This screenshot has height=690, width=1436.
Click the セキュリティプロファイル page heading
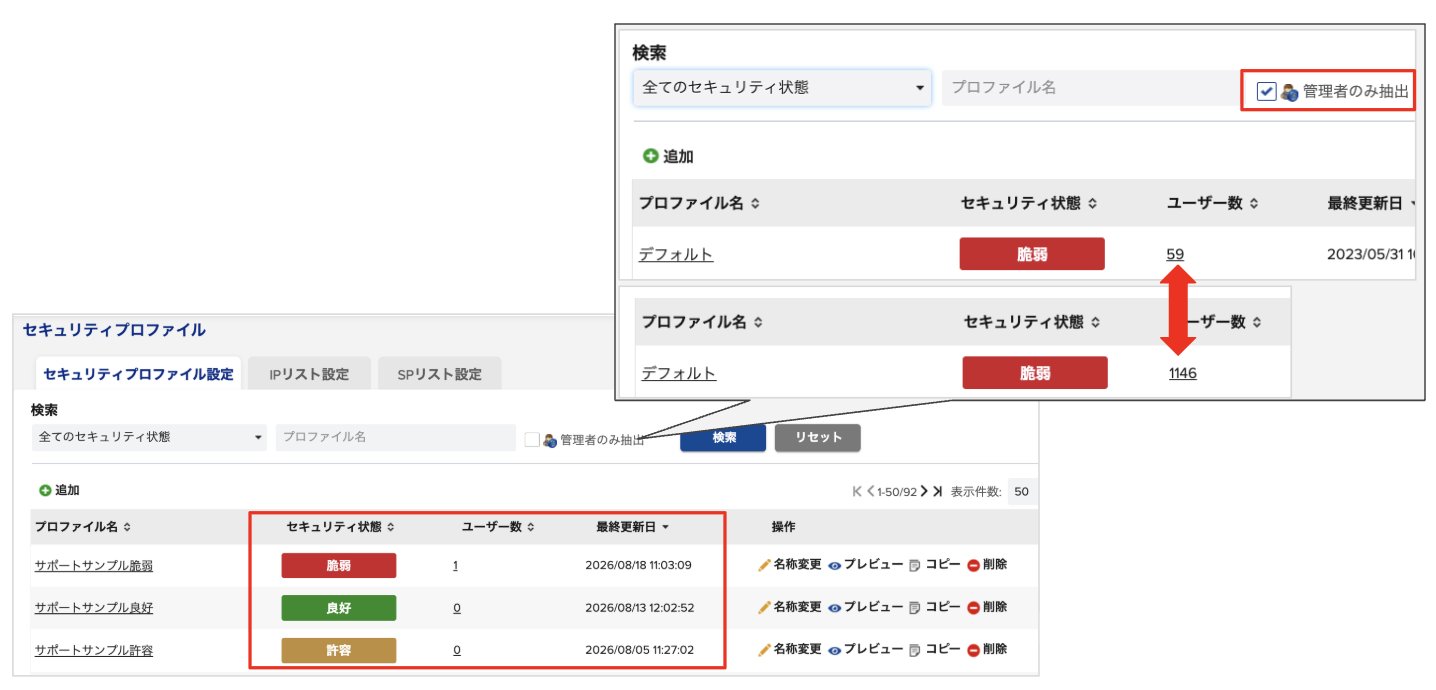114,330
